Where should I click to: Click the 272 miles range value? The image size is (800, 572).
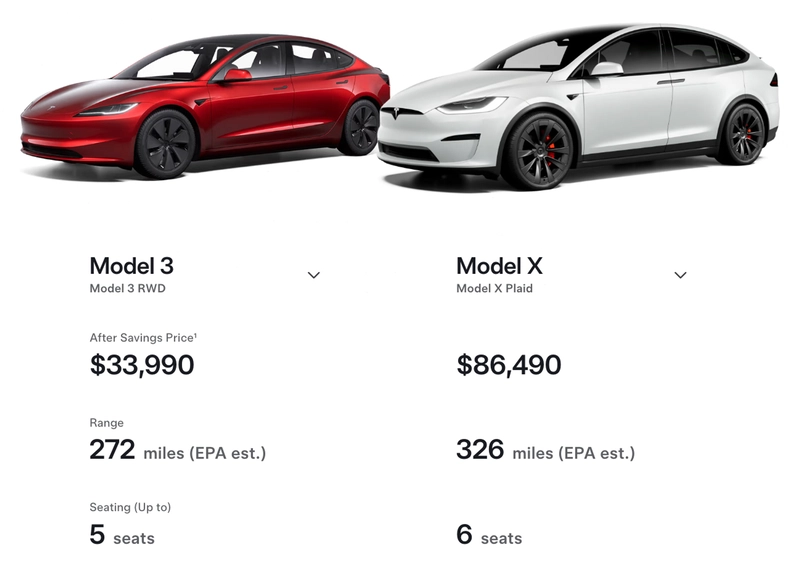[178, 451]
